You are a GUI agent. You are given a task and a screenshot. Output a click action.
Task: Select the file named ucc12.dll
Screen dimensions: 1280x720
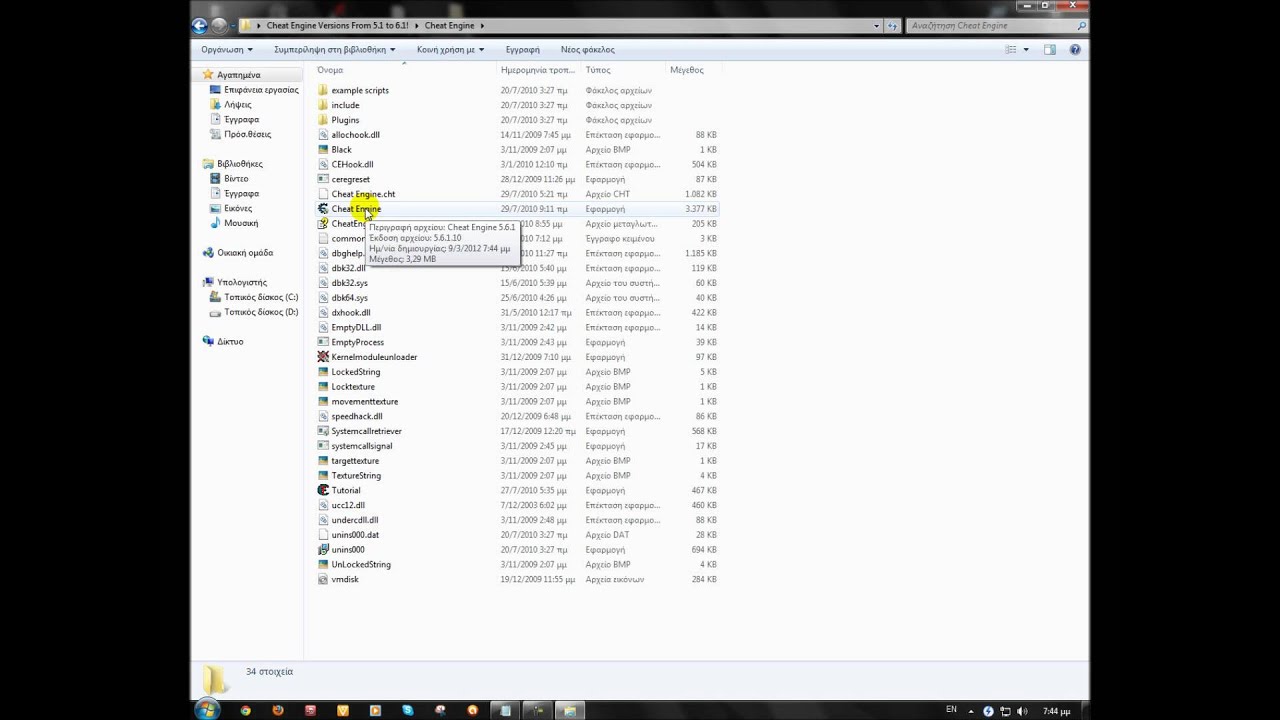tap(348, 505)
